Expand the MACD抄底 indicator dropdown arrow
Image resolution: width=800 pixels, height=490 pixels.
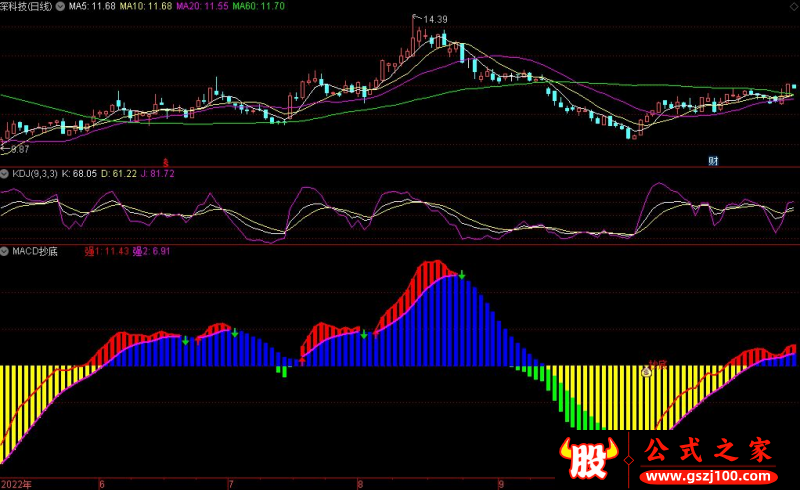[5, 251]
